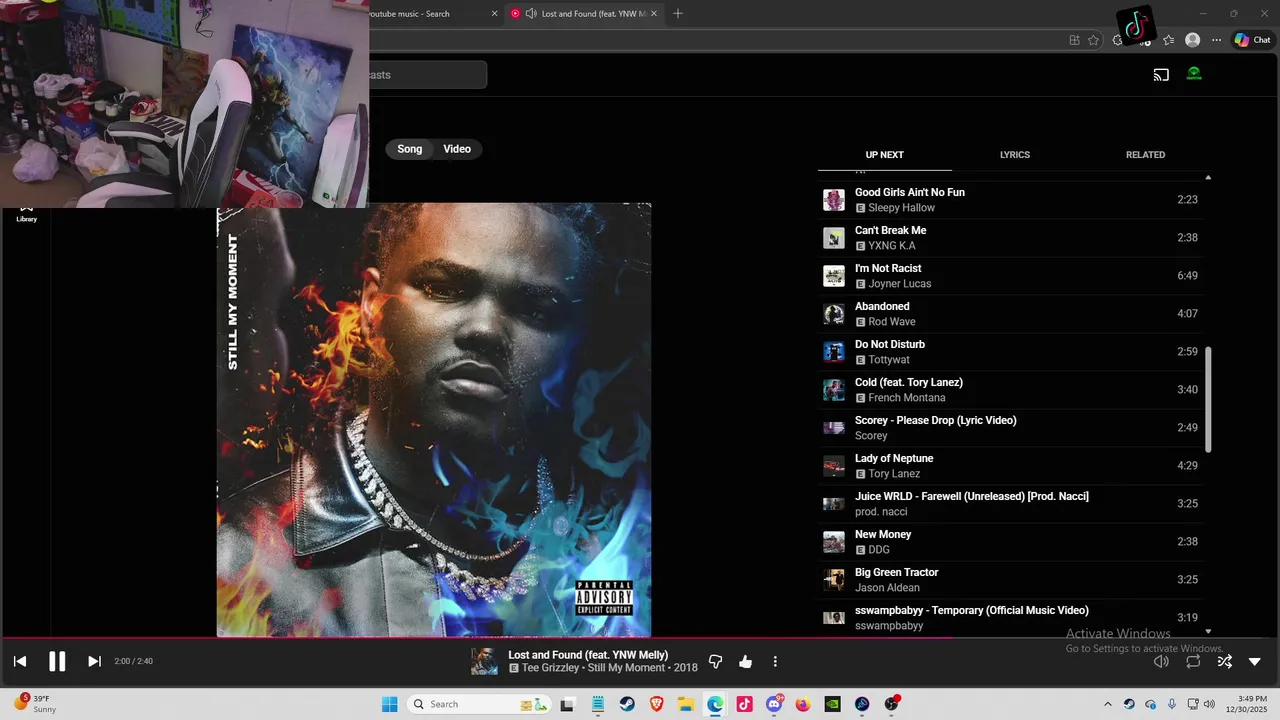Play I'm Not Racist by Joyner Lucas
The image size is (1280, 720).
click(x=1010, y=276)
